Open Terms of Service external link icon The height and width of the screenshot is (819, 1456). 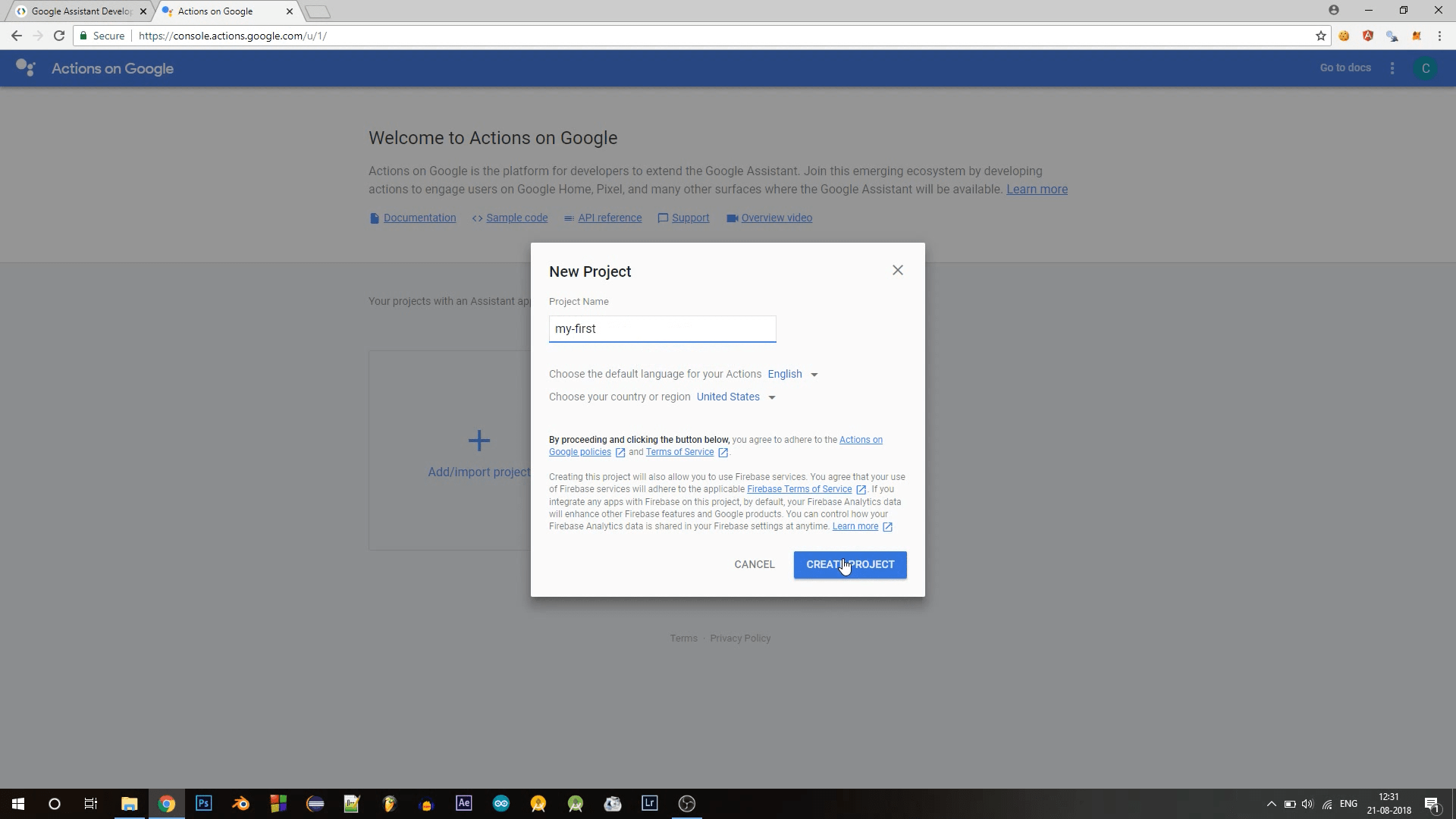723,452
